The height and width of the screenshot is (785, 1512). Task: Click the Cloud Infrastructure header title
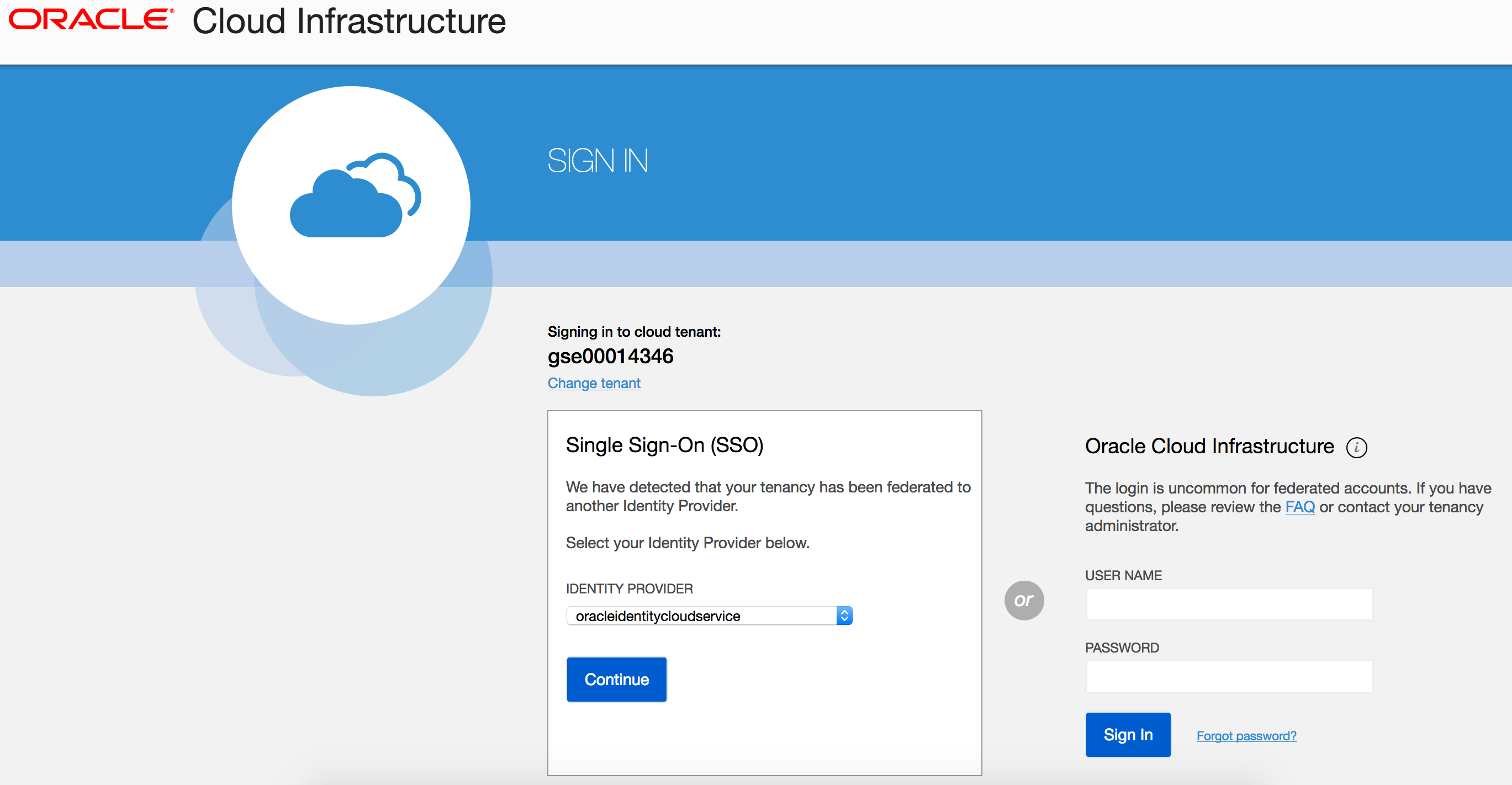tap(349, 21)
